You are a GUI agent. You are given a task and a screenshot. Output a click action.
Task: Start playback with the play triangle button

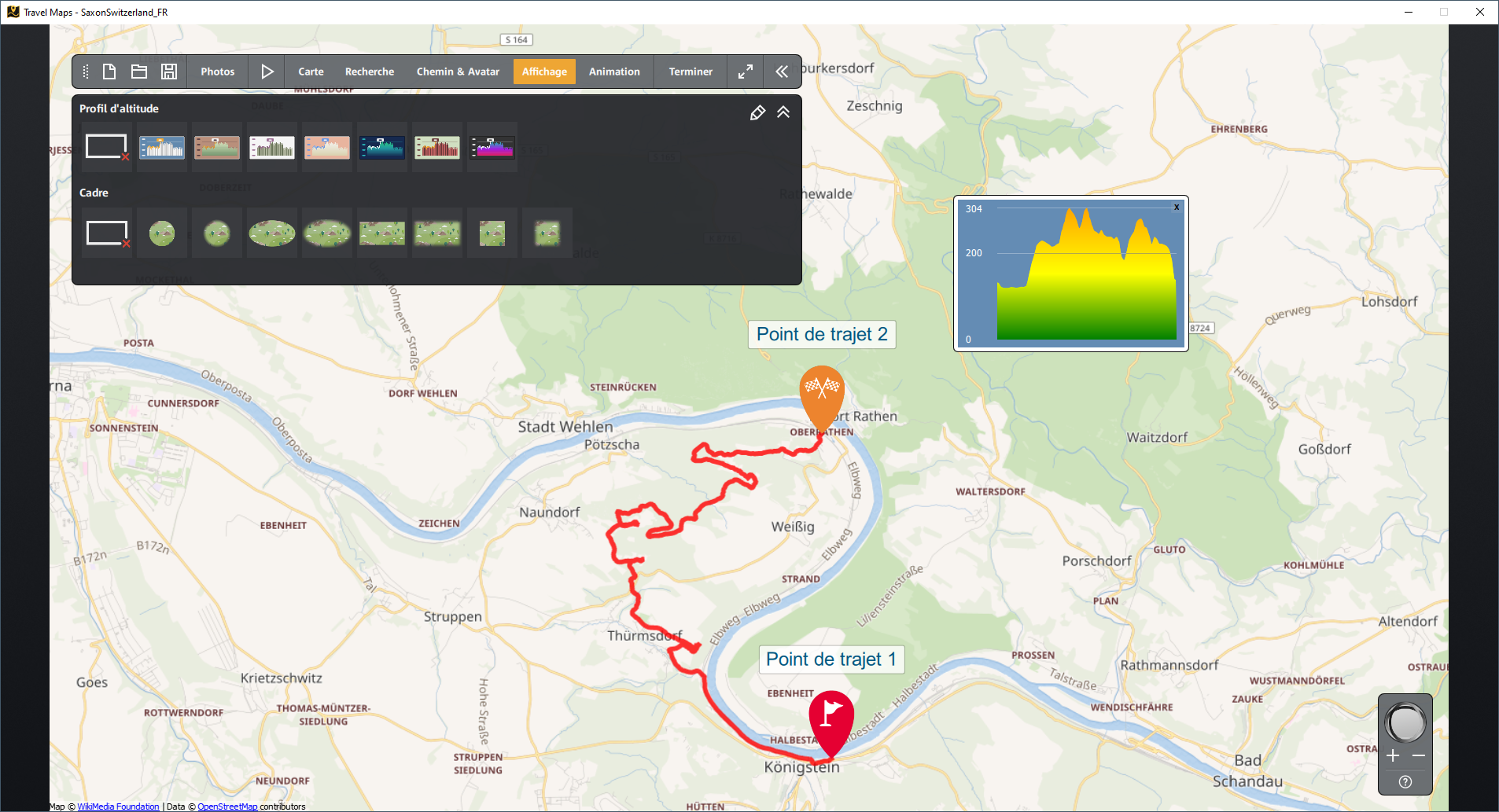[267, 72]
